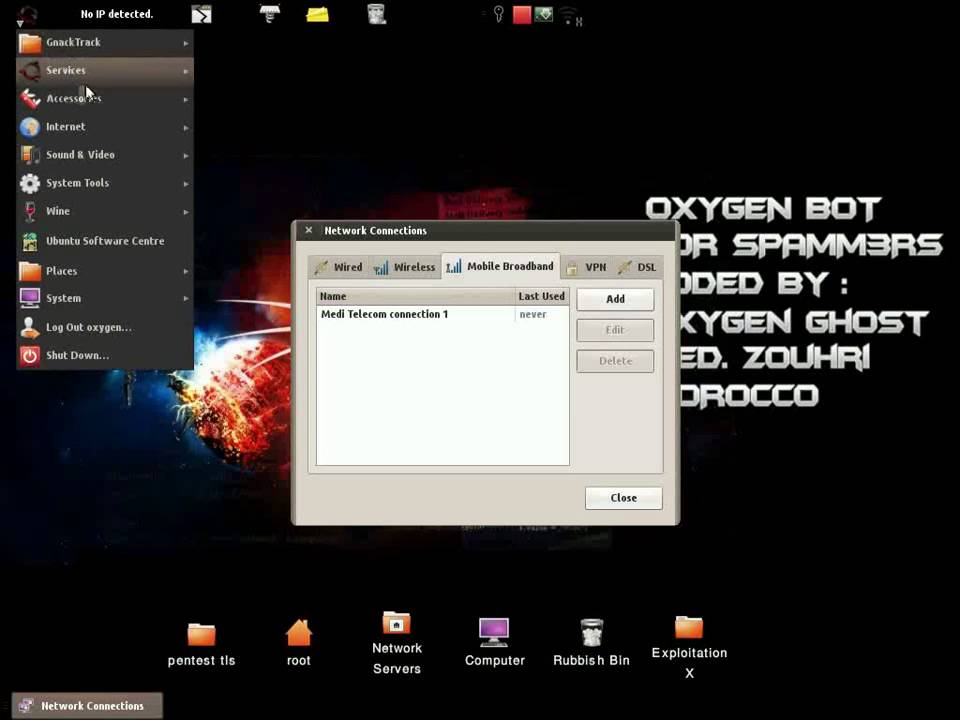
Task: Open the Accessories submenu
Action: tap(105, 99)
